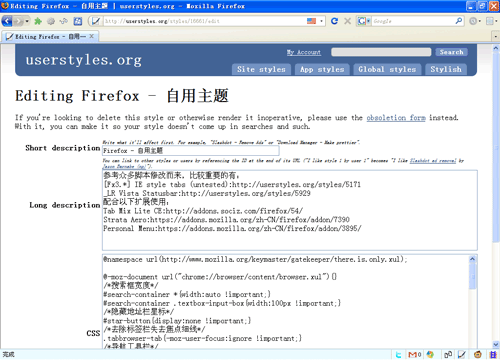Image resolution: width=500 pixels, height=360 pixels.
Task: Click the page vertical scrollbar thumb
Action: click(x=496, y=147)
